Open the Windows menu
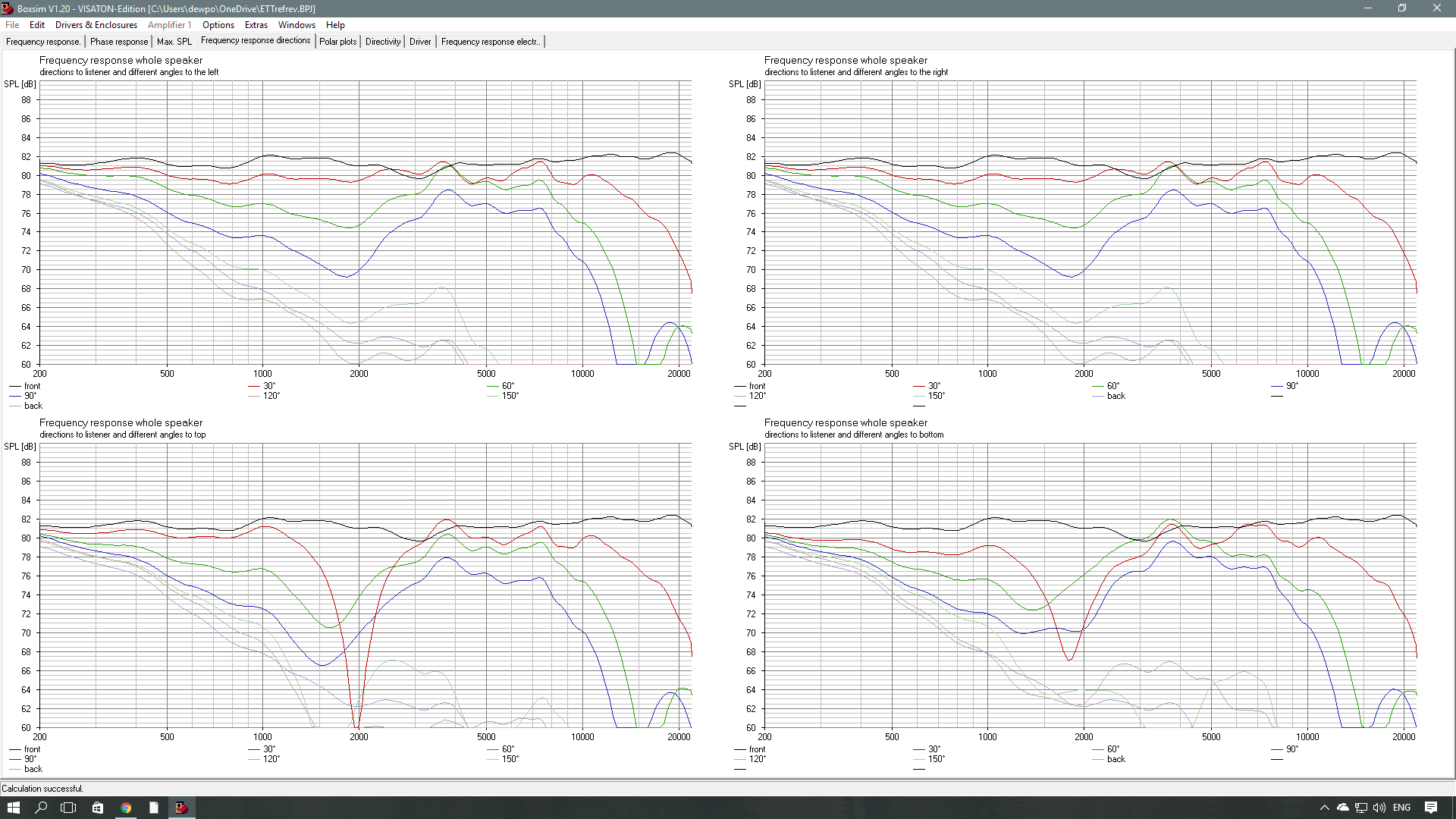Image resolution: width=1456 pixels, height=819 pixels. (297, 25)
